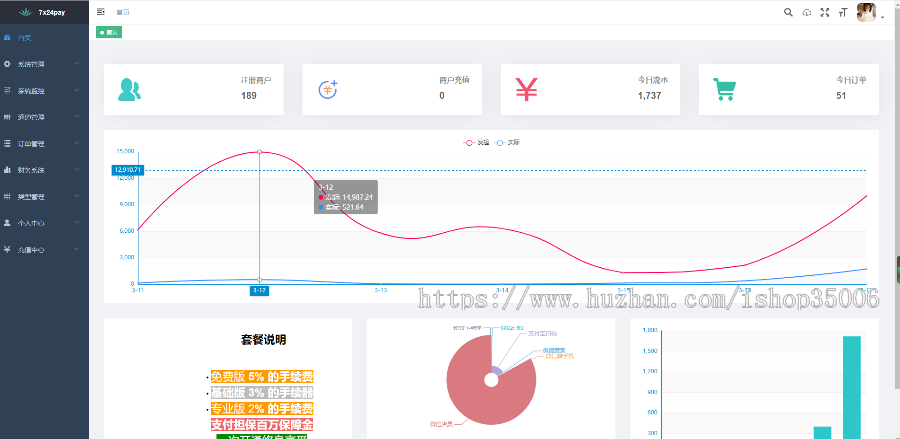Click today's turnover value 1,737
This screenshot has height=439, width=900.
coord(649,96)
